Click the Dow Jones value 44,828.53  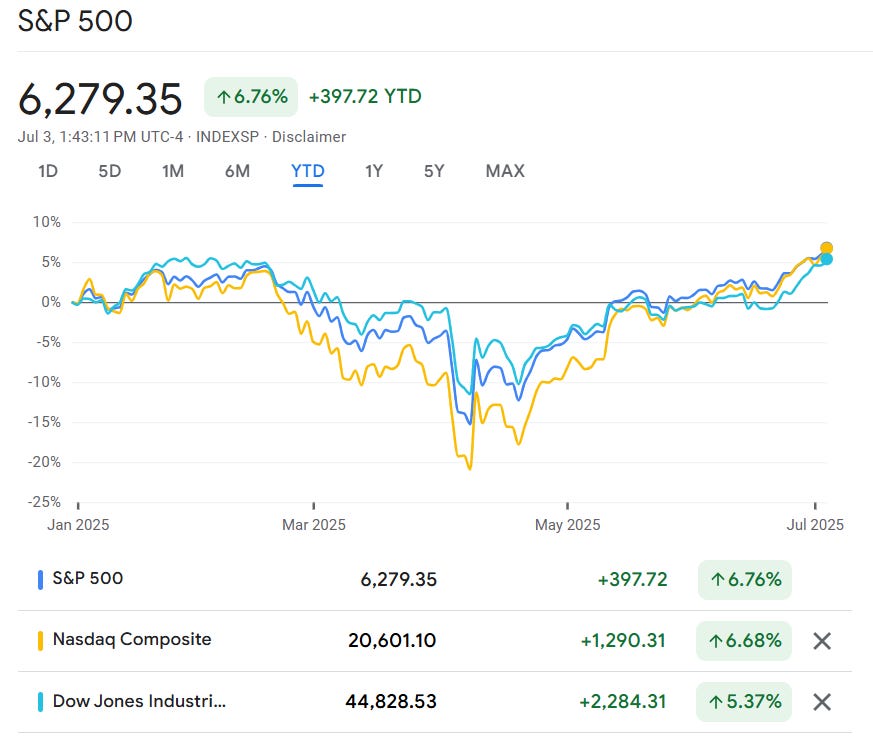pyautogui.click(x=391, y=702)
